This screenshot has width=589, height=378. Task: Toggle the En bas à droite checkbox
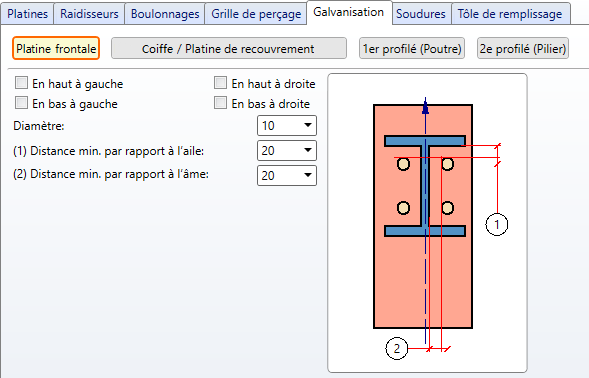click(220, 103)
